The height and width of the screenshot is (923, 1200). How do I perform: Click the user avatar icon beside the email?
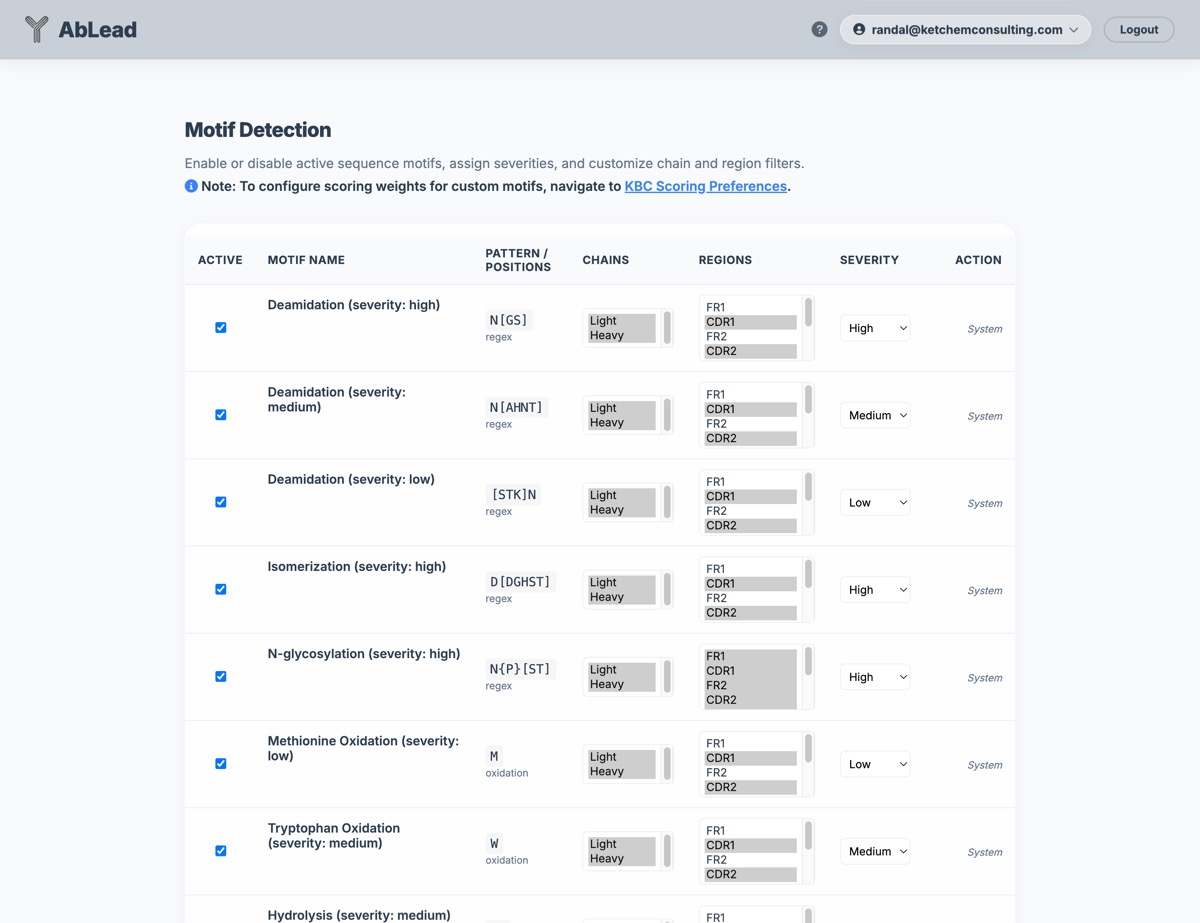click(x=859, y=30)
